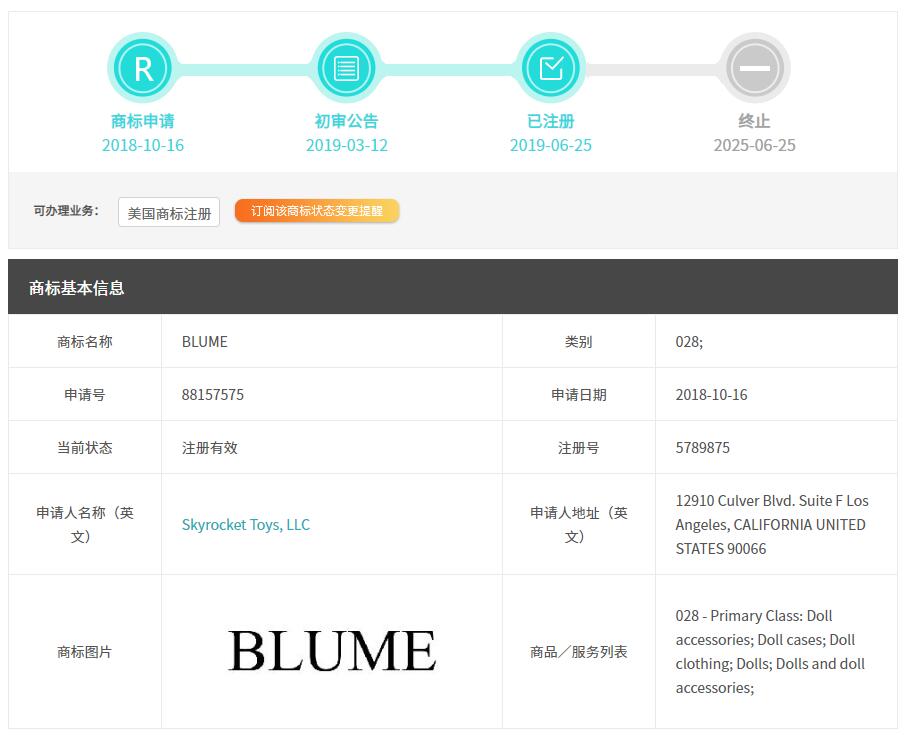This screenshot has width=907, height=735.
Task: Select the 申请日期 label cell
Action: (x=578, y=395)
